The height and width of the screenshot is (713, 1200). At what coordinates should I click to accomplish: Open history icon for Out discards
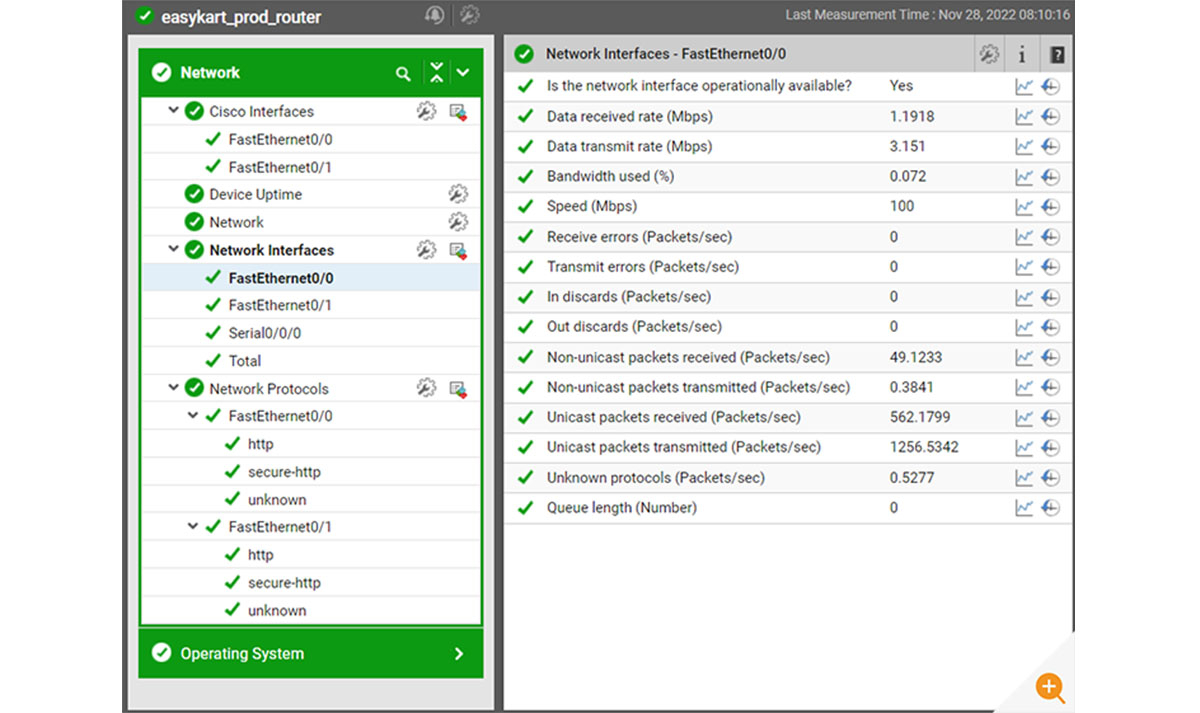tap(1050, 327)
